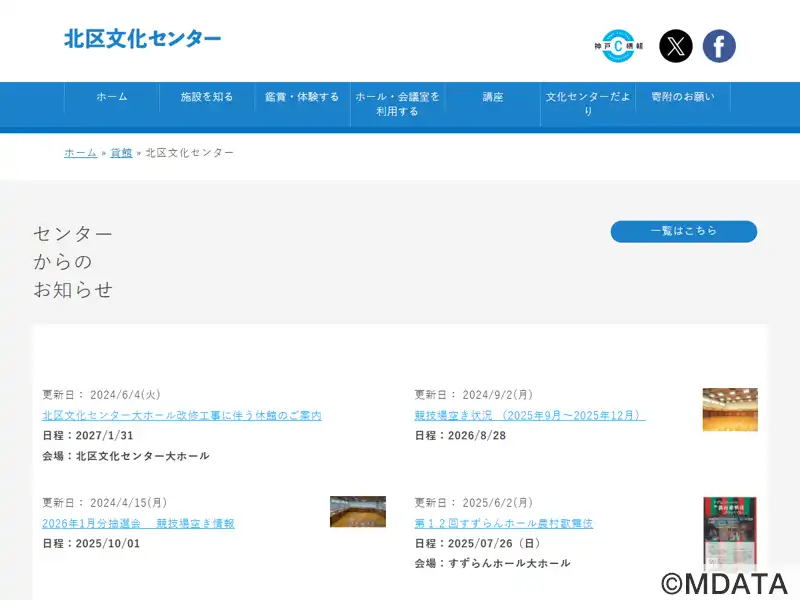Select 施設を知る in the navigation bar
Image resolution: width=800 pixels, height=600 pixels.
[207, 97]
